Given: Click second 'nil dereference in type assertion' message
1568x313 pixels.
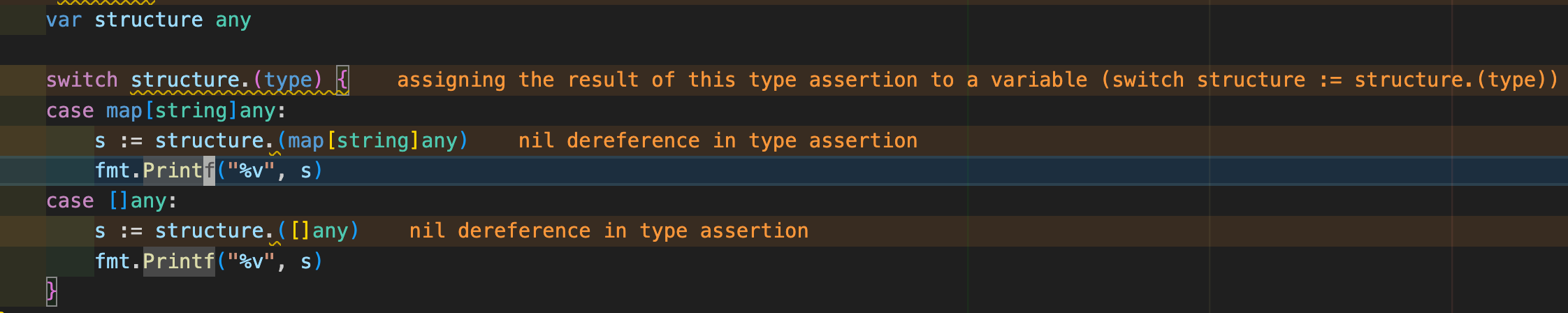Looking at the screenshot, I should click(x=609, y=231).
